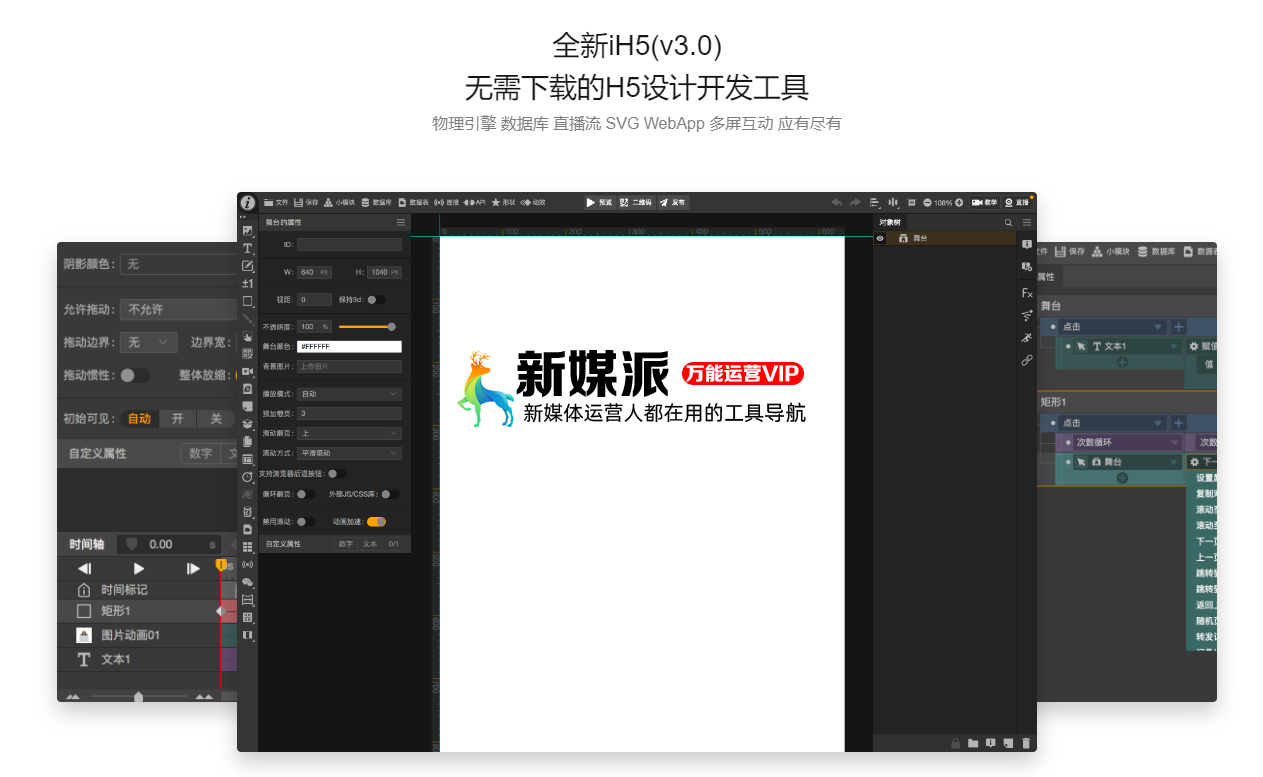
Task: Click the 二维码 QR code button
Action: coord(636,202)
